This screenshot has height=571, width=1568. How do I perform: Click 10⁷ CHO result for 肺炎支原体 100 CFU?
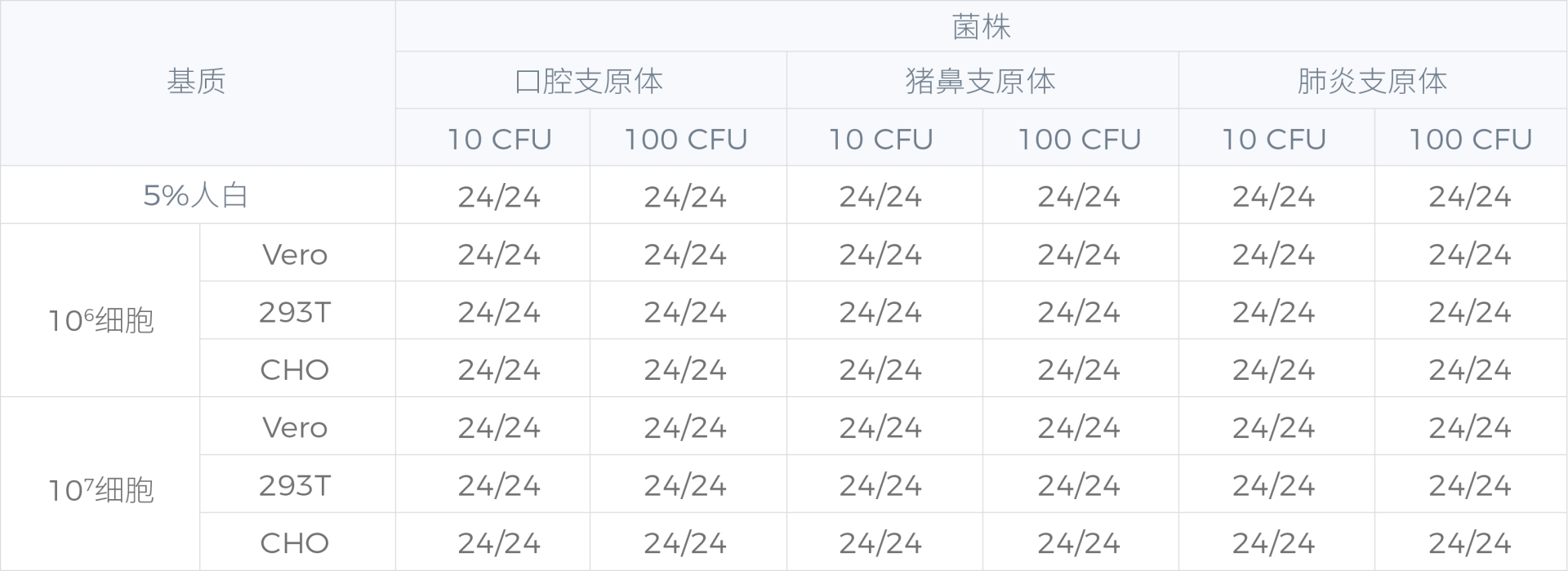[x=1470, y=543]
